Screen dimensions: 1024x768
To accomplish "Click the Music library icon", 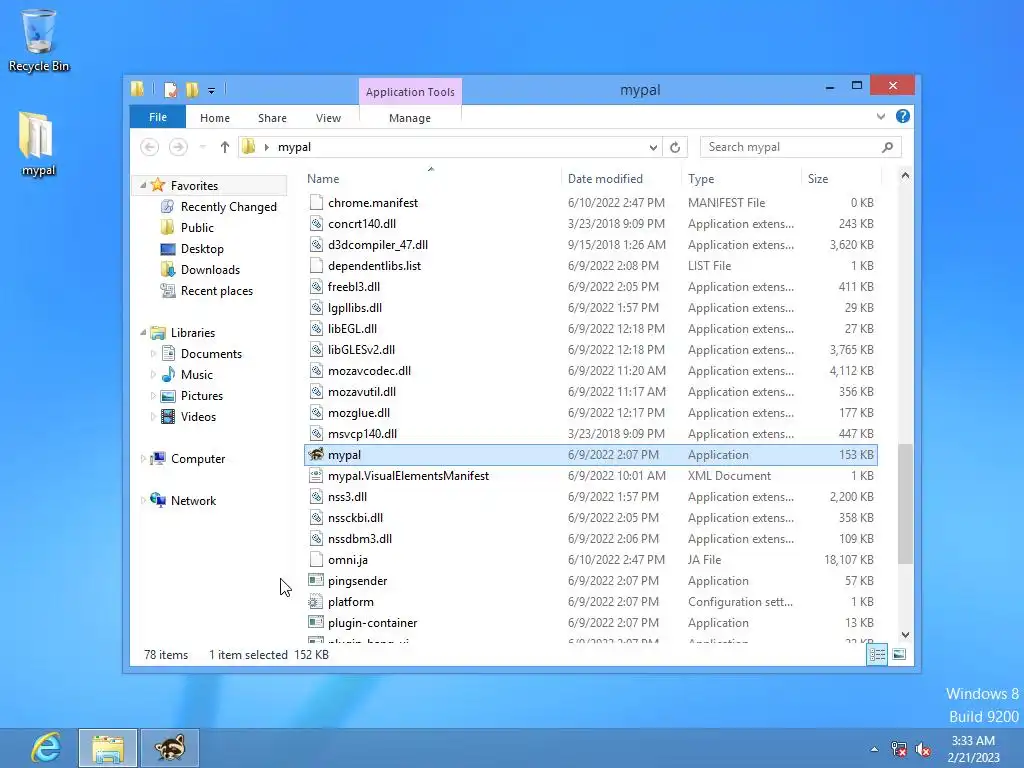I will (x=168, y=374).
